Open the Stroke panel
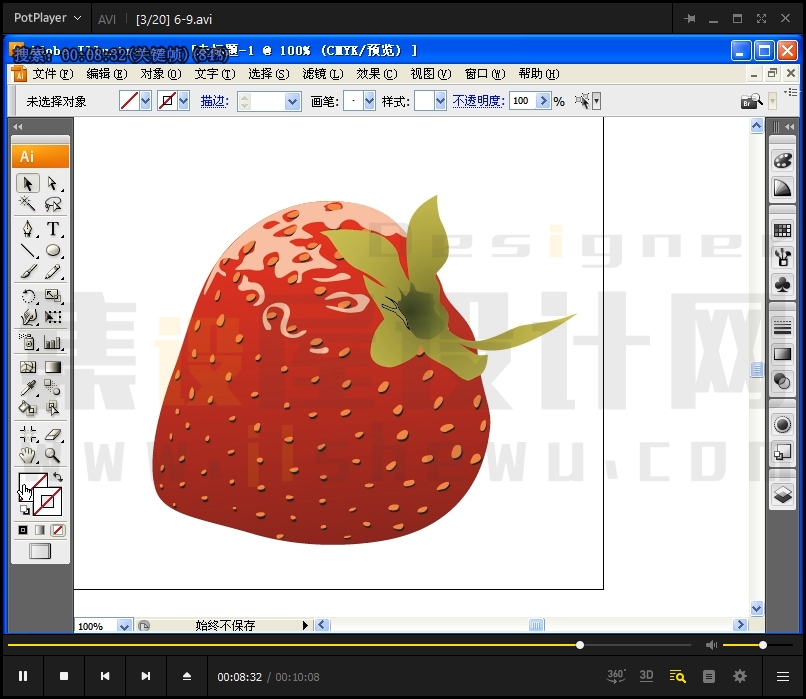This screenshot has height=699, width=806. pos(782,327)
